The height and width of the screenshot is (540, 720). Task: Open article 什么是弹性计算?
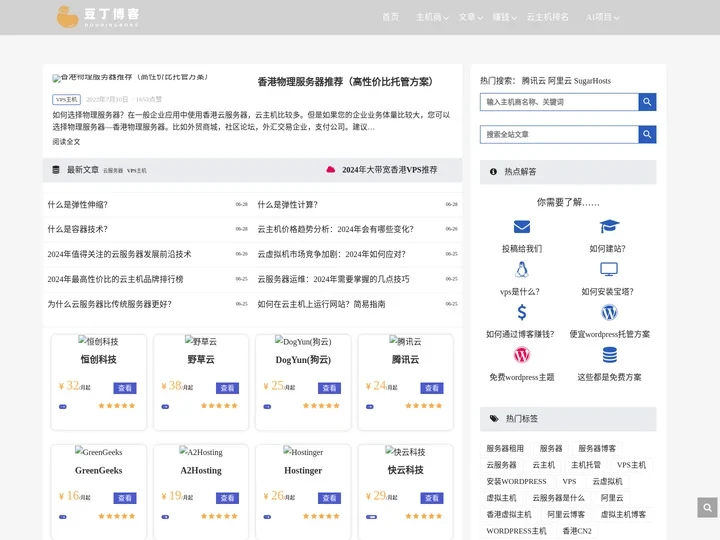(x=287, y=205)
